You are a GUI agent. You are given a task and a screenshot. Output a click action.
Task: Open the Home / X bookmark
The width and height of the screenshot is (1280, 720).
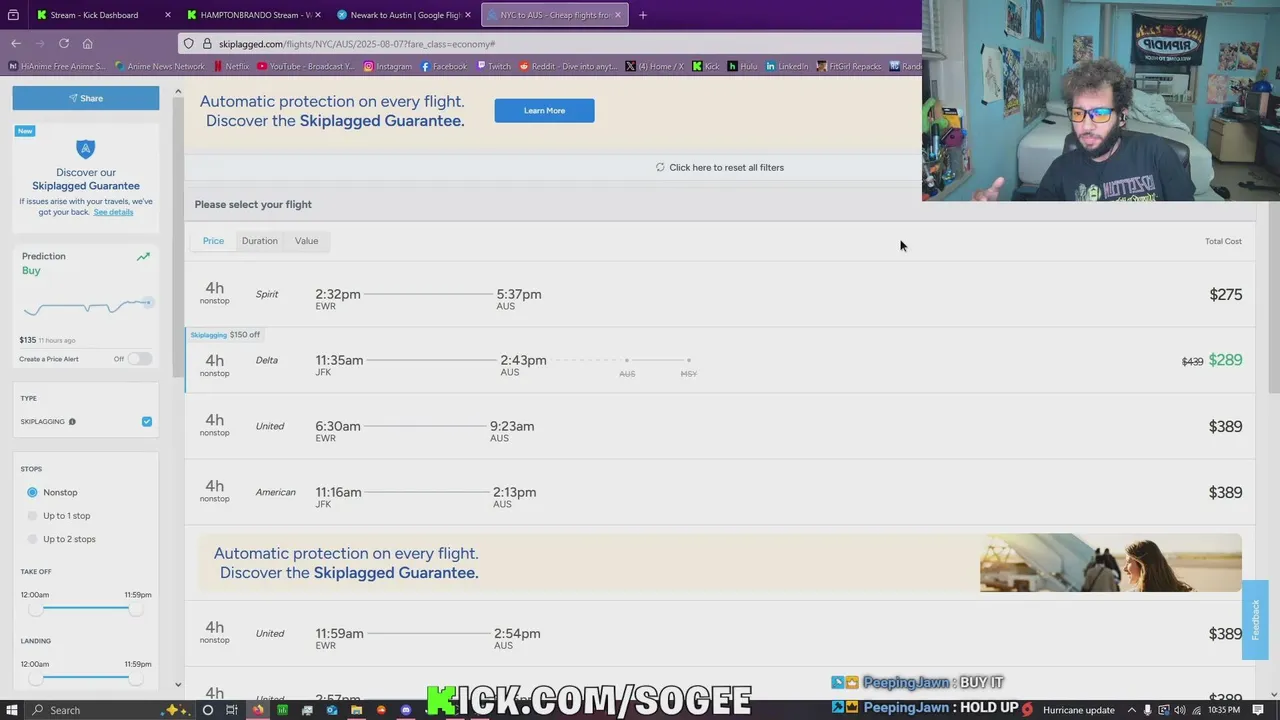(x=655, y=66)
